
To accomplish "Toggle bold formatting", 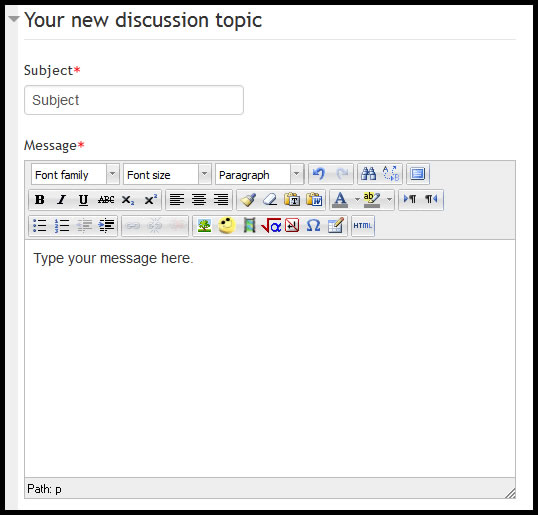I will pyautogui.click(x=39, y=199).
